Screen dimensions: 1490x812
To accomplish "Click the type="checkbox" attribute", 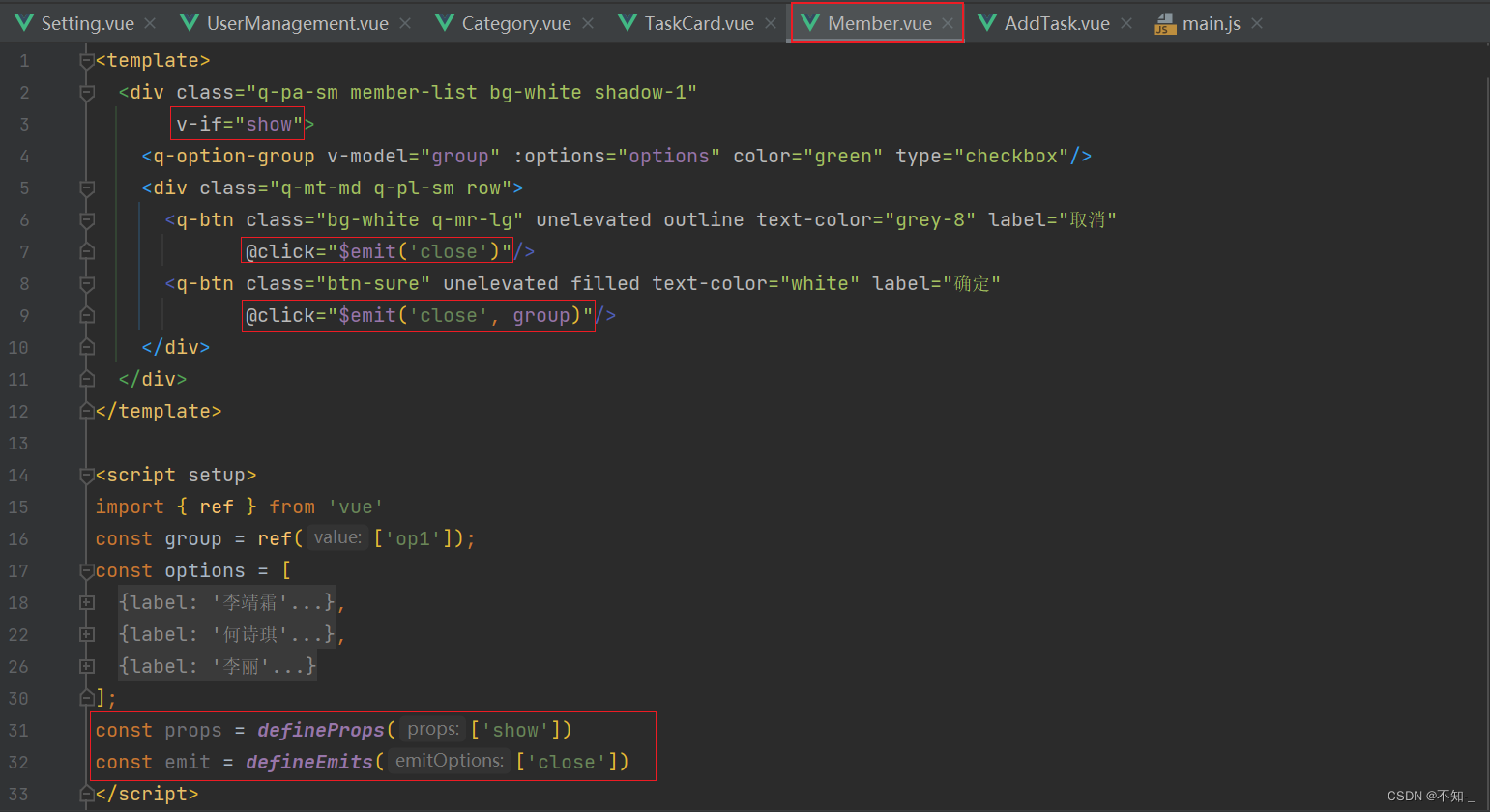I will click(x=982, y=157).
